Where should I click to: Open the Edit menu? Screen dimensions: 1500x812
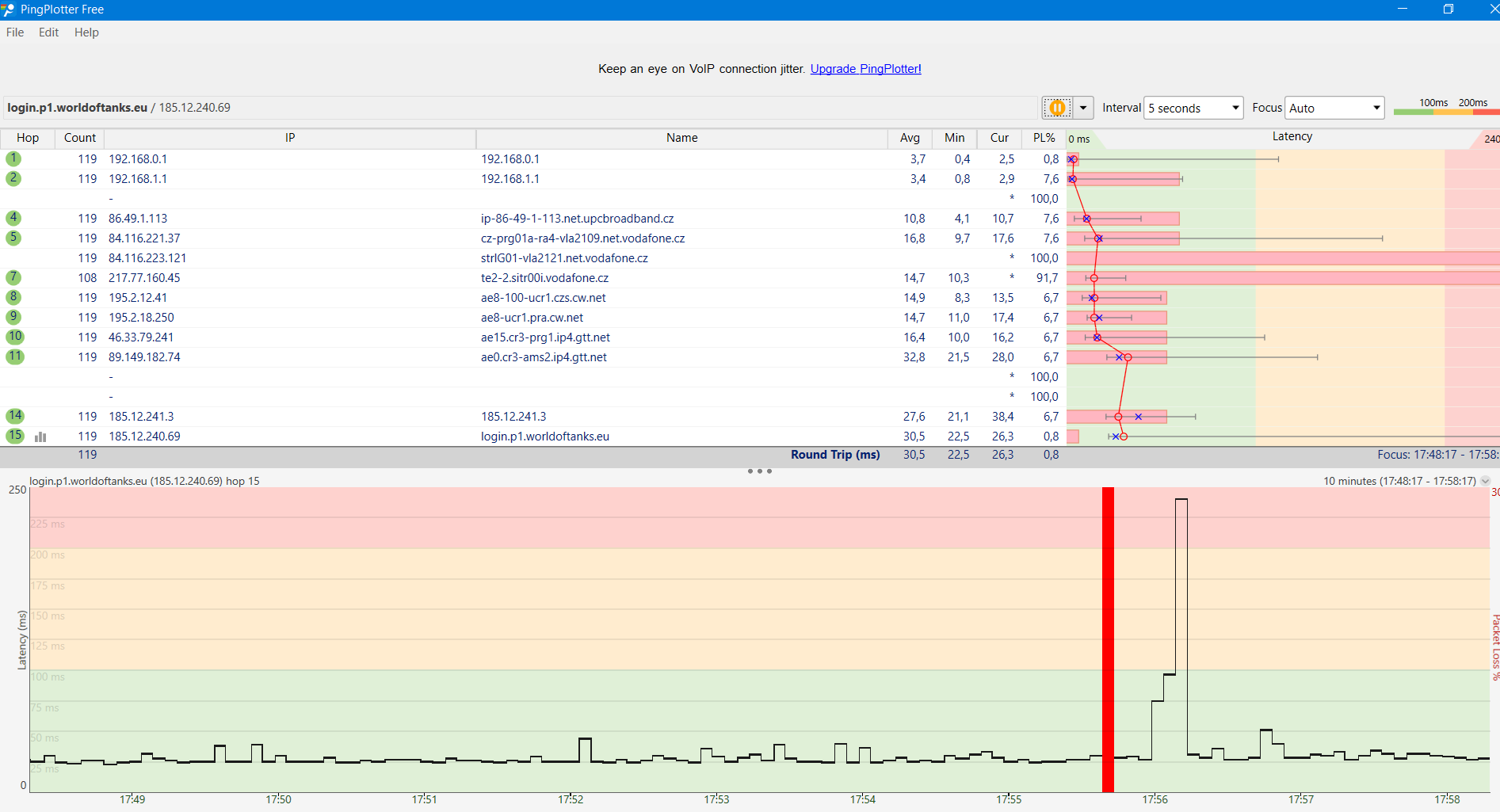(x=48, y=32)
